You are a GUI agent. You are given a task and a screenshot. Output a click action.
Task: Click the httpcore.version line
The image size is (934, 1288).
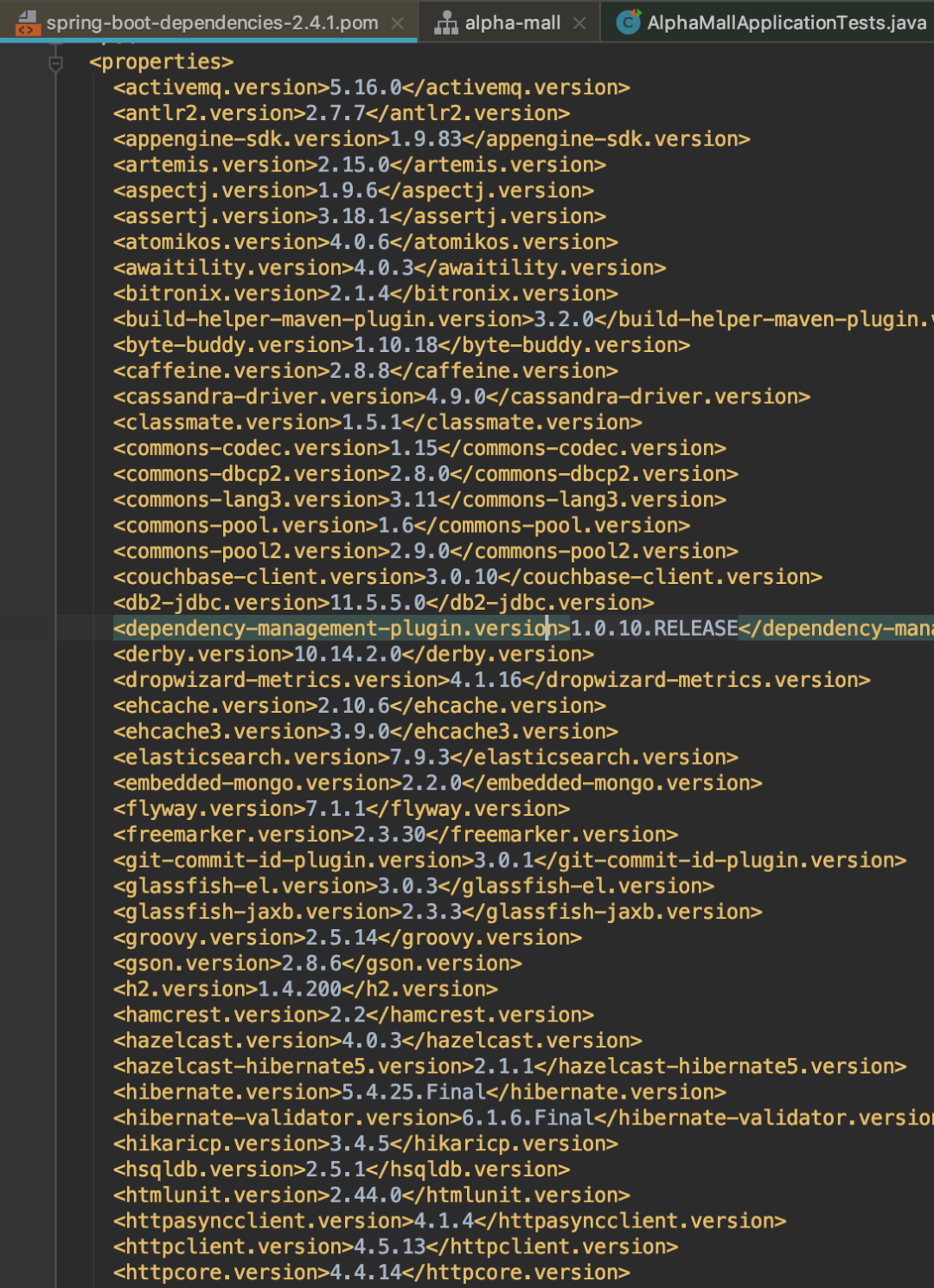(370, 1272)
